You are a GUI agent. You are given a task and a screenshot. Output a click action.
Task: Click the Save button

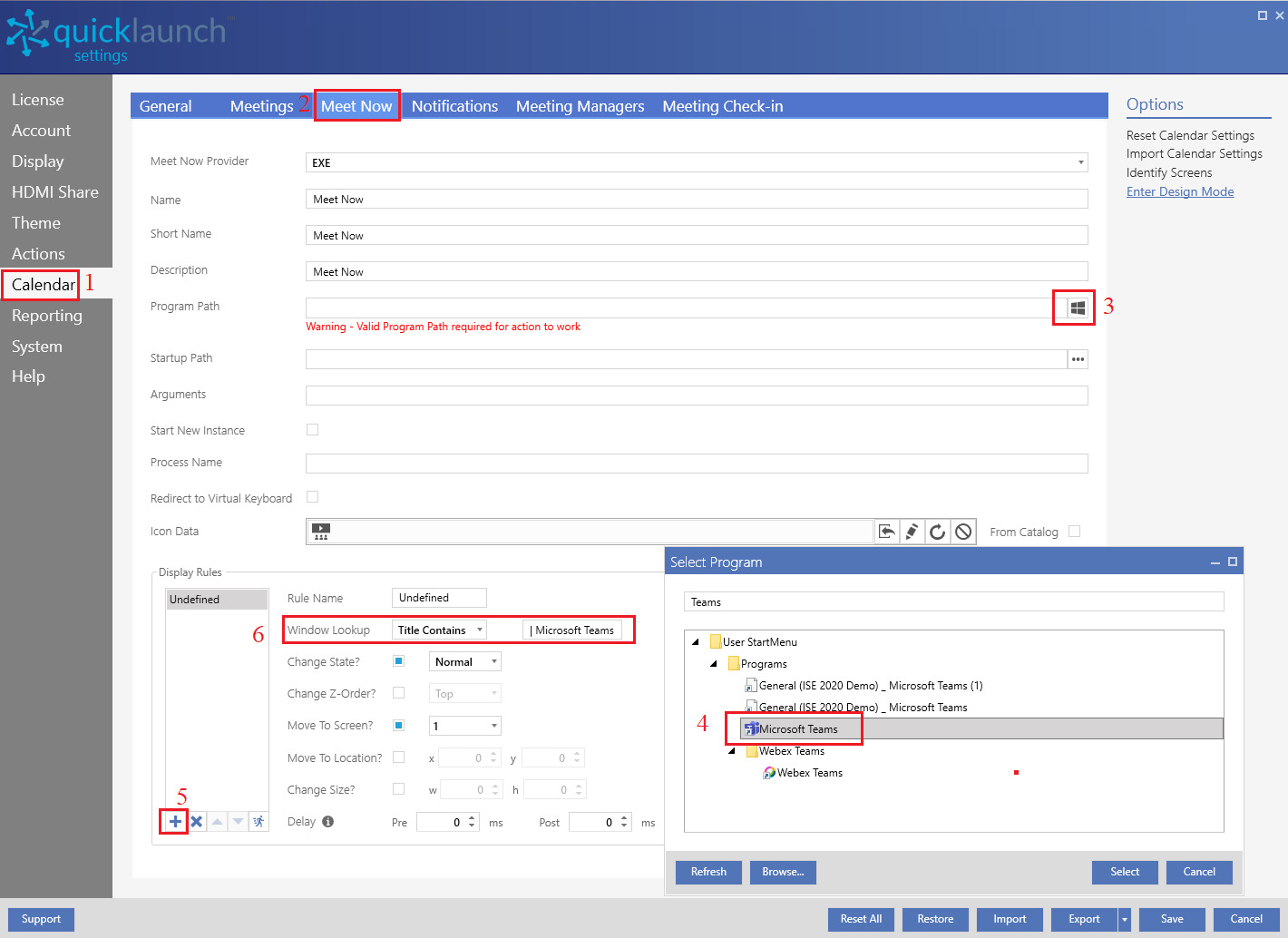pos(1172,919)
